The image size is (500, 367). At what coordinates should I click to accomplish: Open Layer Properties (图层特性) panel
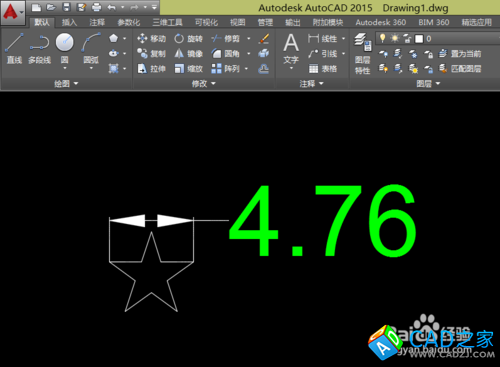tap(363, 53)
